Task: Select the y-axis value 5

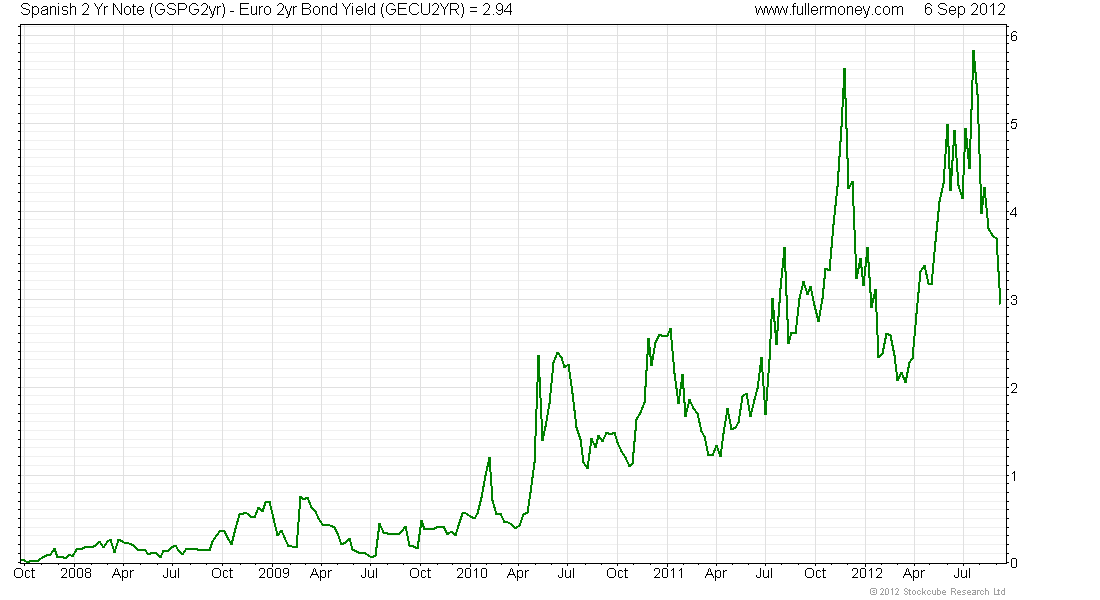Action: pyautogui.click(x=1014, y=124)
